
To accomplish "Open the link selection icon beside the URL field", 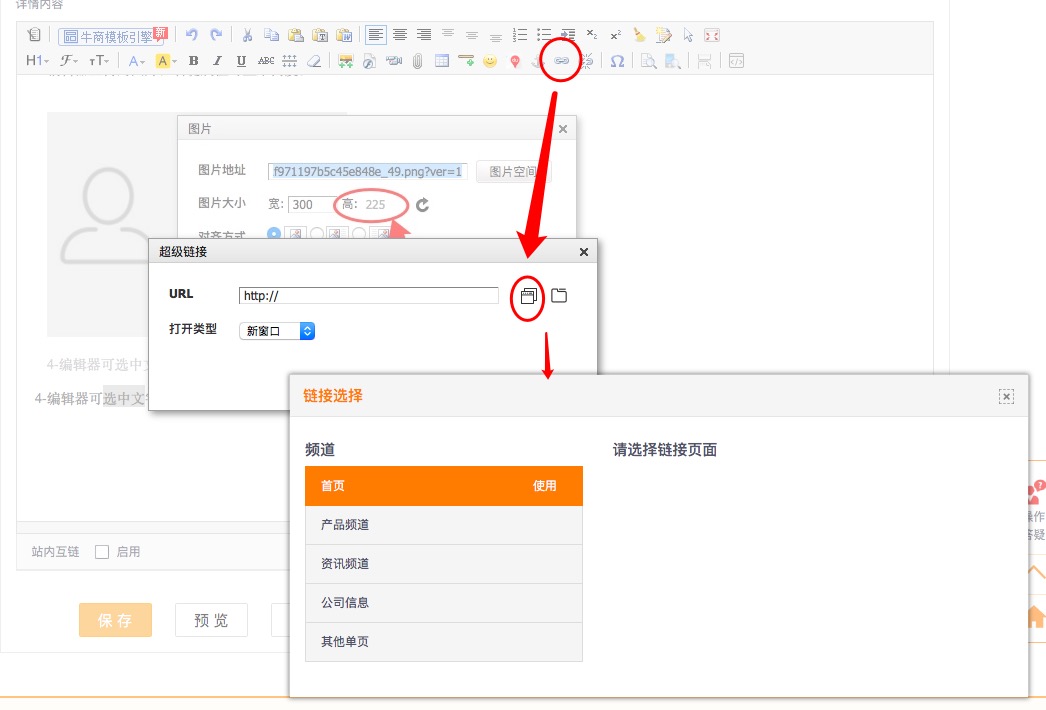I will (x=528, y=296).
